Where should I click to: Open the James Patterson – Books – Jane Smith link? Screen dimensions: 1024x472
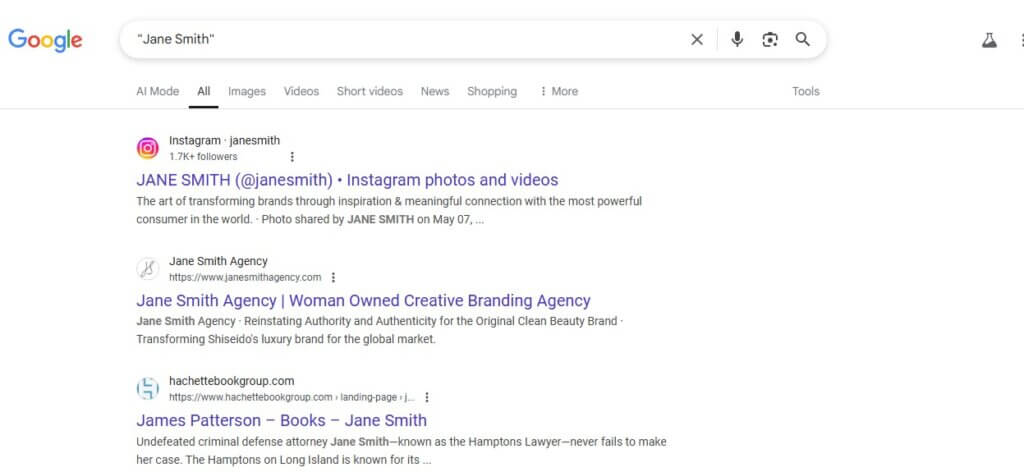point(281,420)
